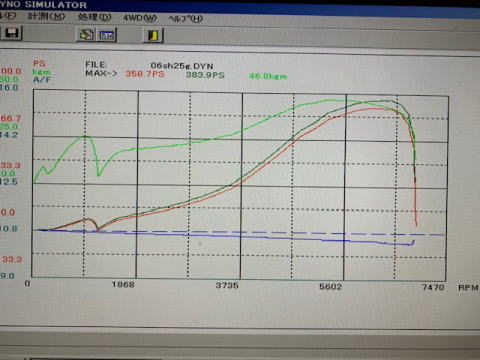
Task: Click the yellow exit door icon
Action: (153, 35)
